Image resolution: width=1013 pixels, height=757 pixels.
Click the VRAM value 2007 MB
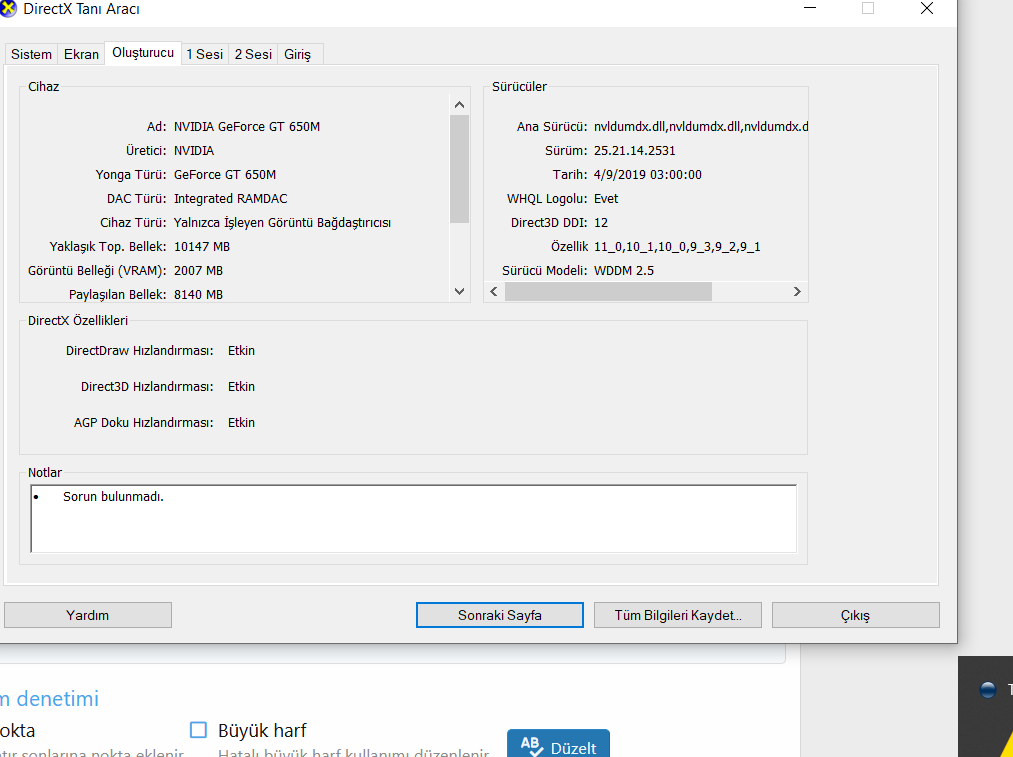point(198,270)
